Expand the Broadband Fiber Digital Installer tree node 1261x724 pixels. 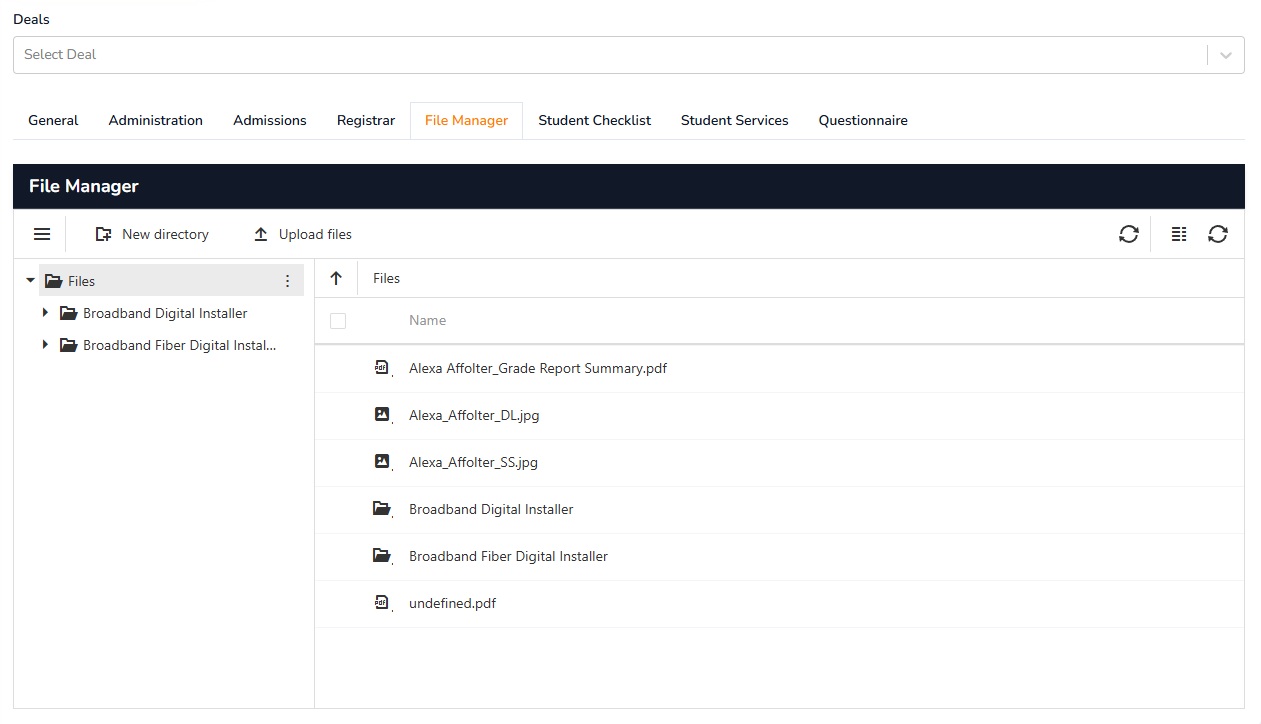click(x=44, y=345)
